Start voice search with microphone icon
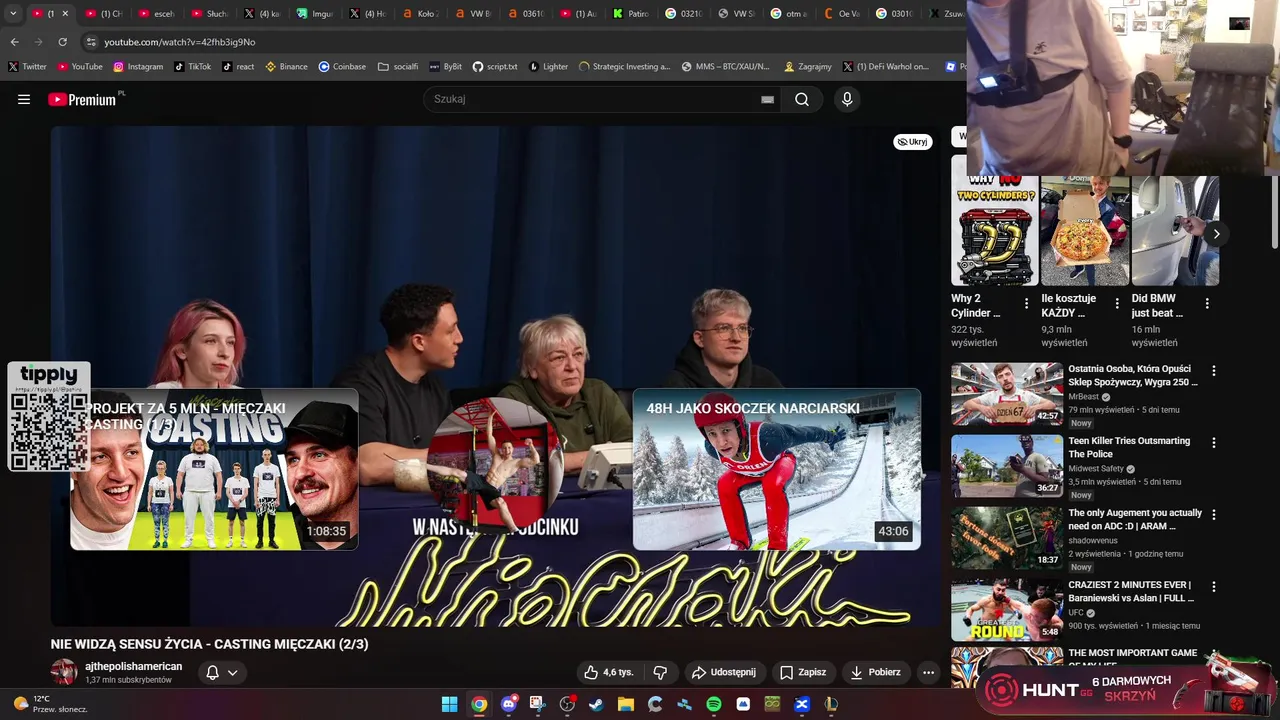Screen dimensions: 1280x720 point(847,99)
